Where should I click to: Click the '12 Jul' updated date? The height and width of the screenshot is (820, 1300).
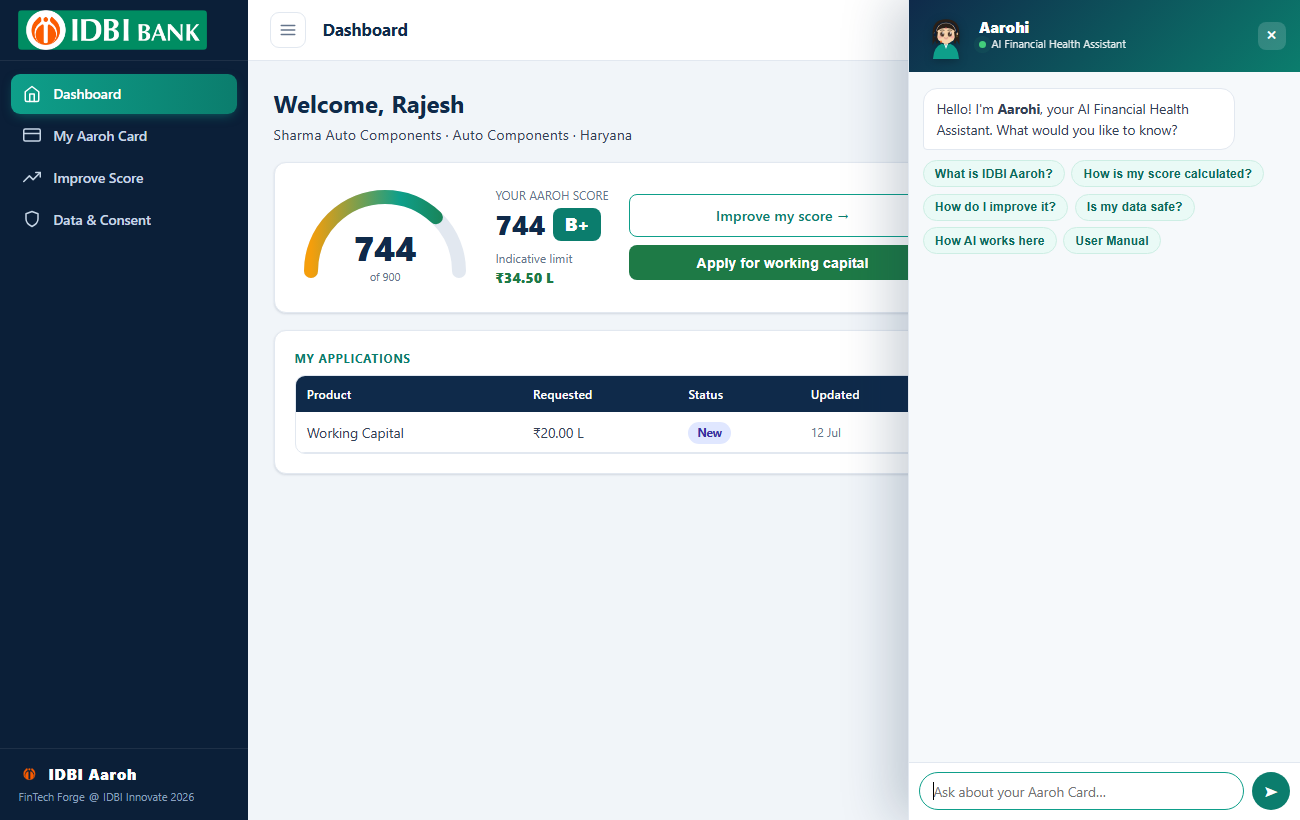826,433
